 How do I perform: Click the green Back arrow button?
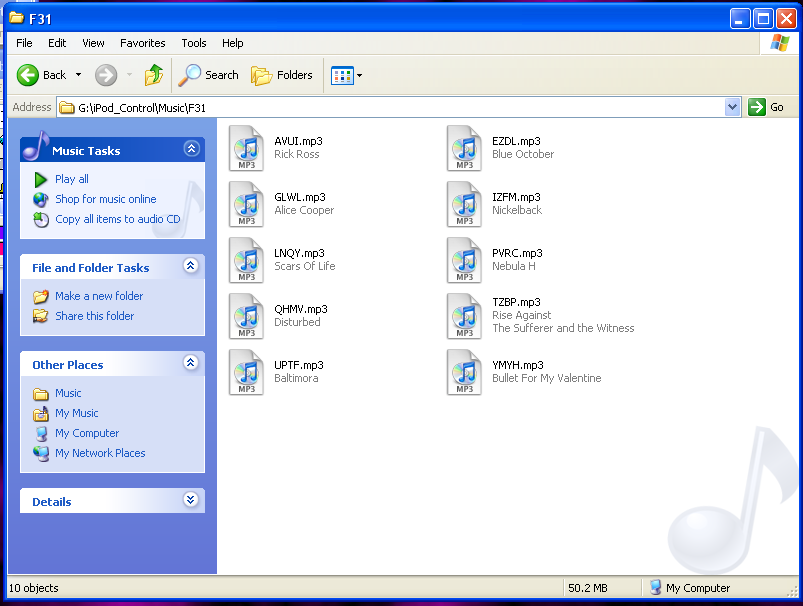[28, 75]
